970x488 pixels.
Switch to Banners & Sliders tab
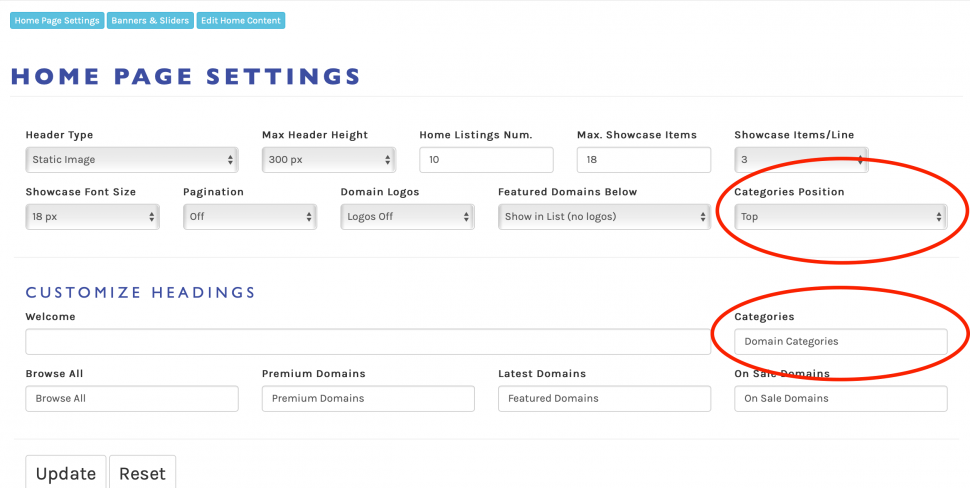coord(150,20)
